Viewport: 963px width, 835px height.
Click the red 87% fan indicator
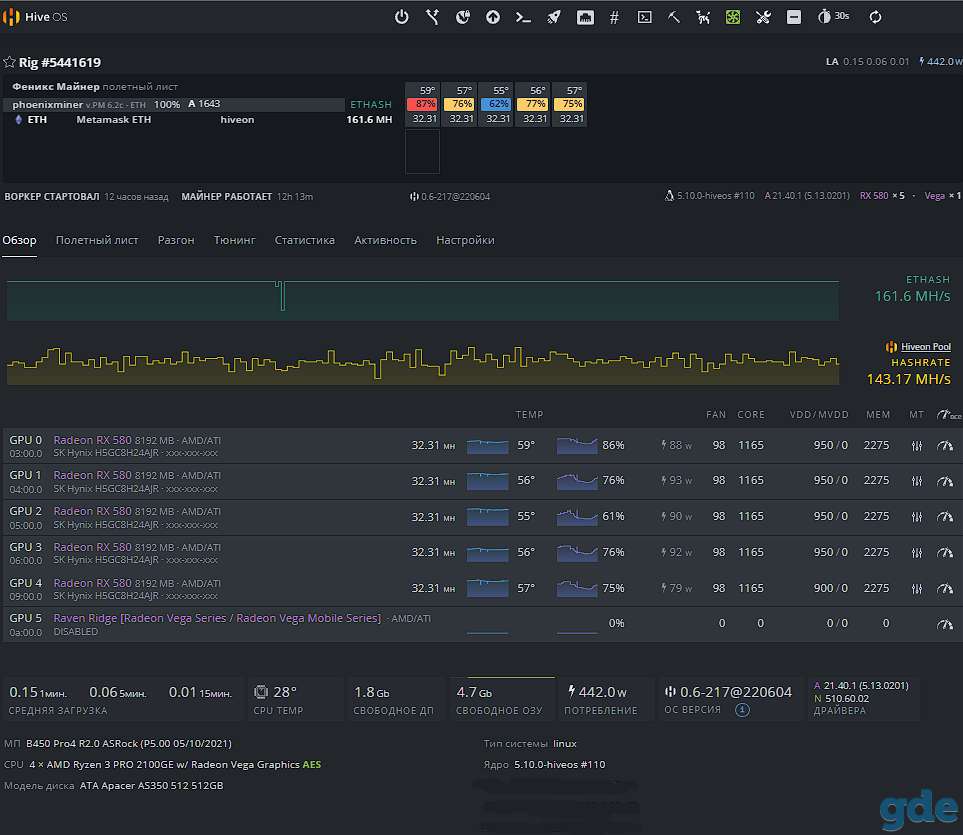tap(423, 104)
